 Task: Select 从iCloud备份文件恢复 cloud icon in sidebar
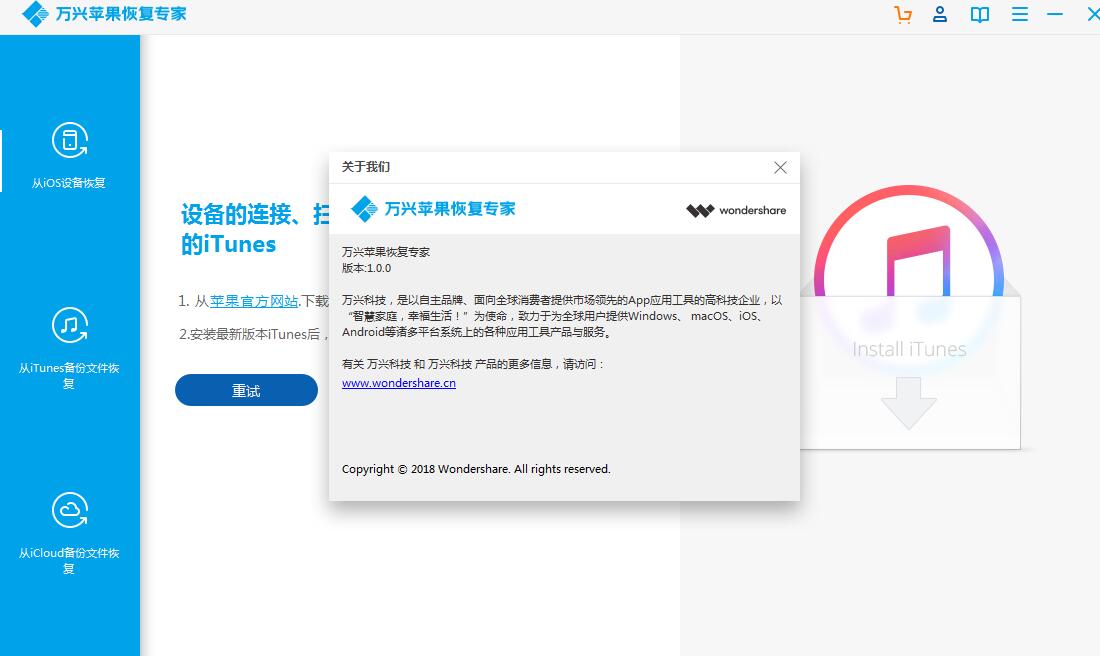pos(69,510)
